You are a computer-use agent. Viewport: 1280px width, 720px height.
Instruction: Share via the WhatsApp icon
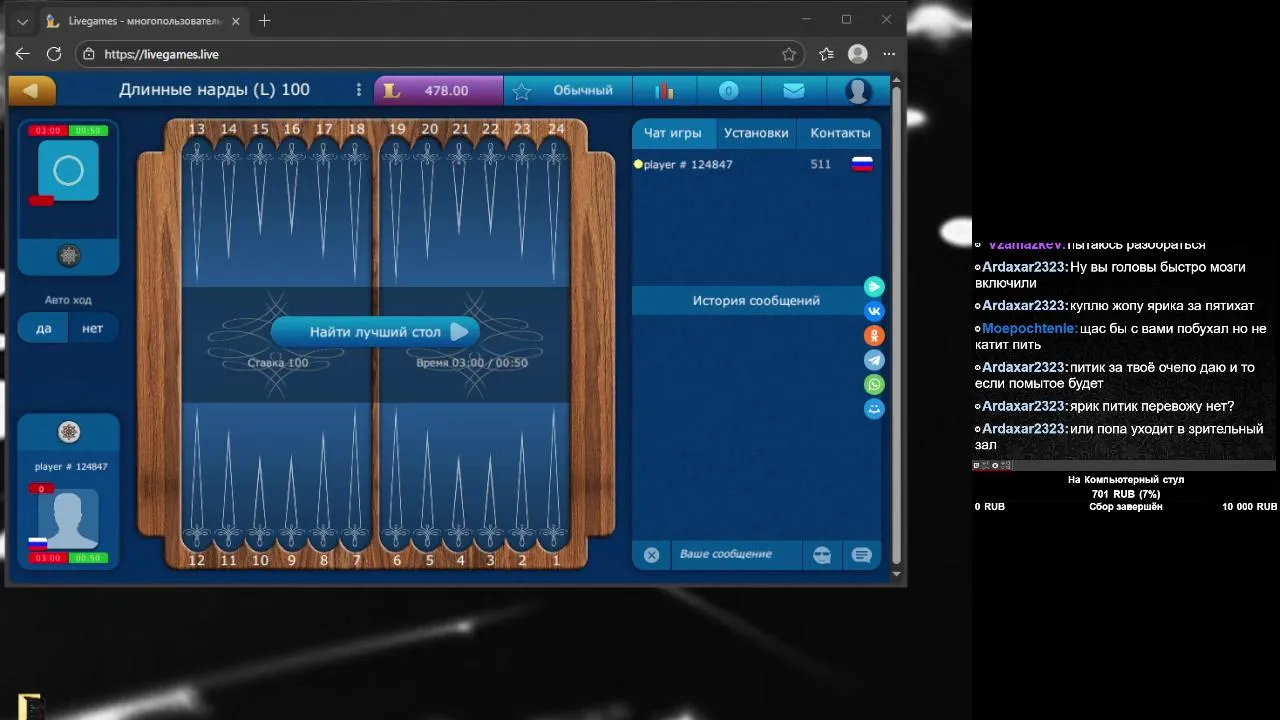pyautogui.click(x=874, y=384)
